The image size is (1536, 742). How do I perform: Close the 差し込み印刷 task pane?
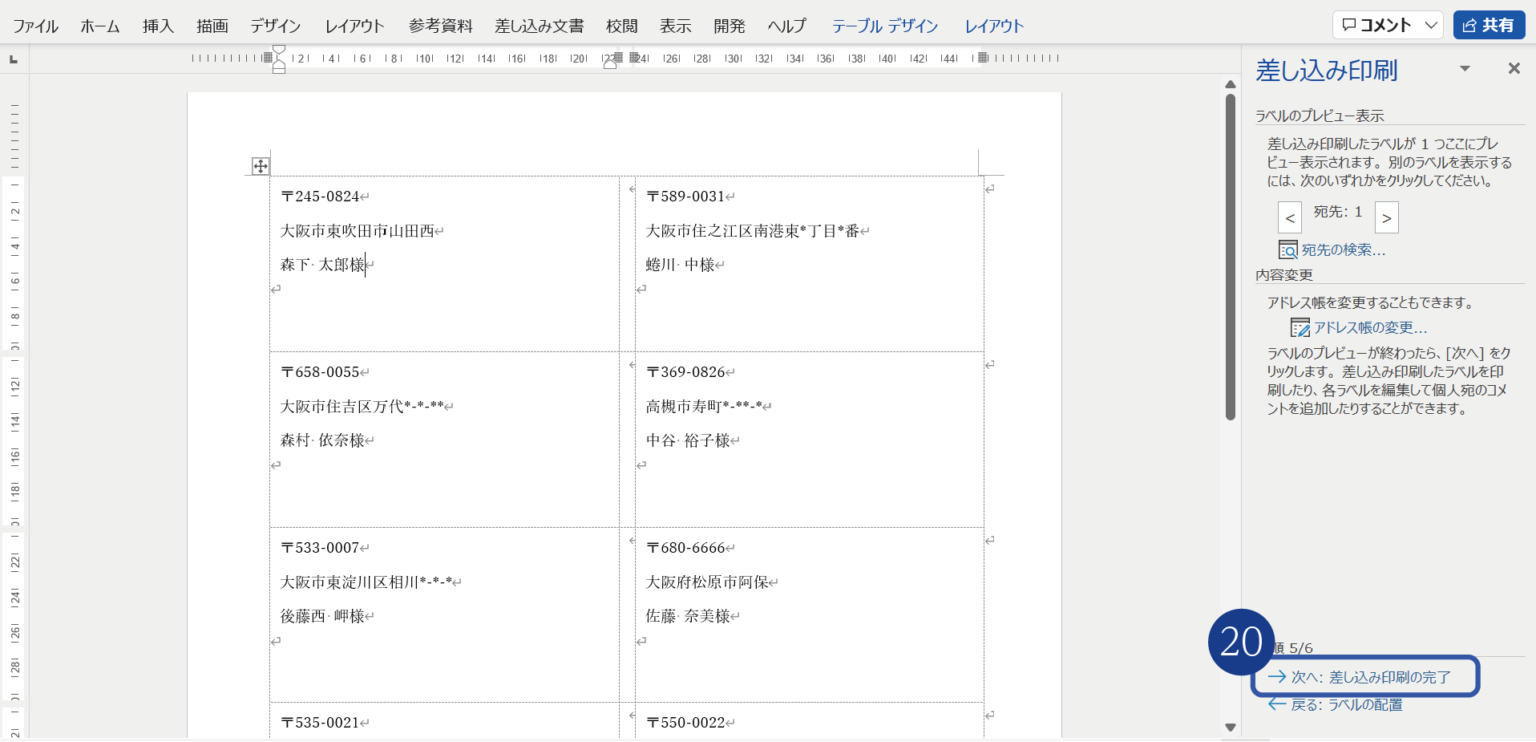click(1513, 69)
